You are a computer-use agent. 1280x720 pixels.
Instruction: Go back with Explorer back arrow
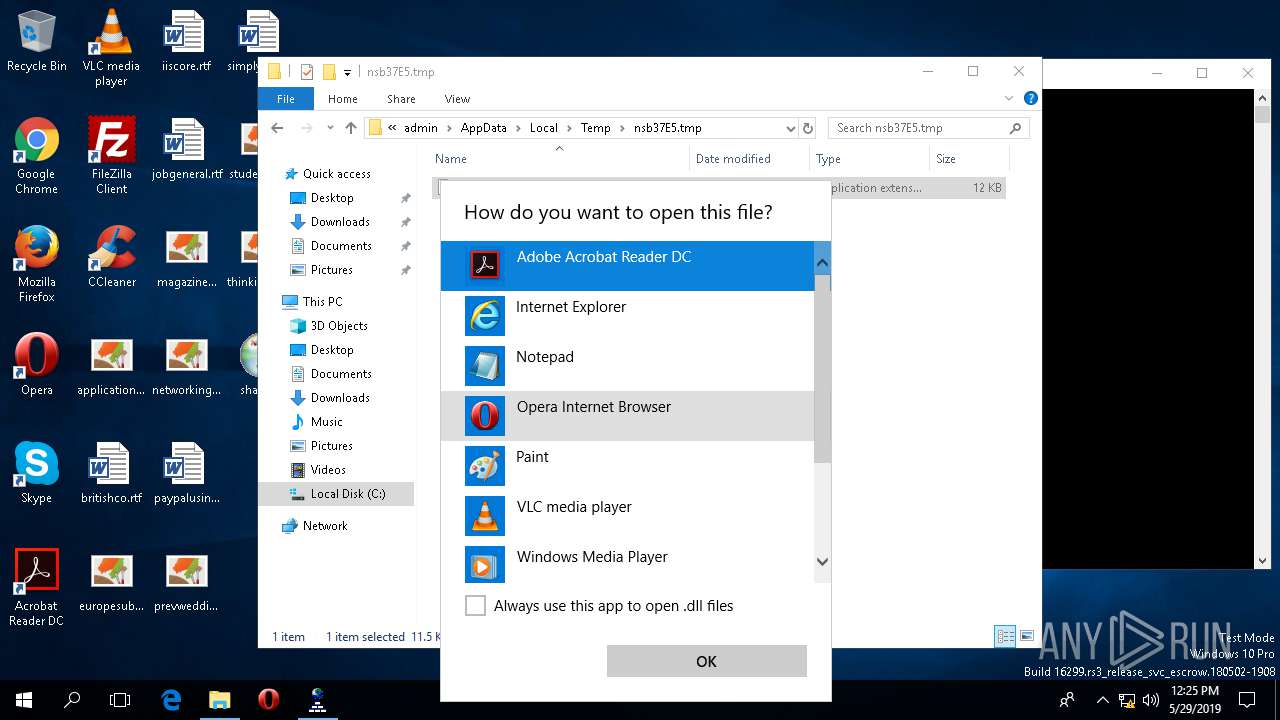pos(277,128)
